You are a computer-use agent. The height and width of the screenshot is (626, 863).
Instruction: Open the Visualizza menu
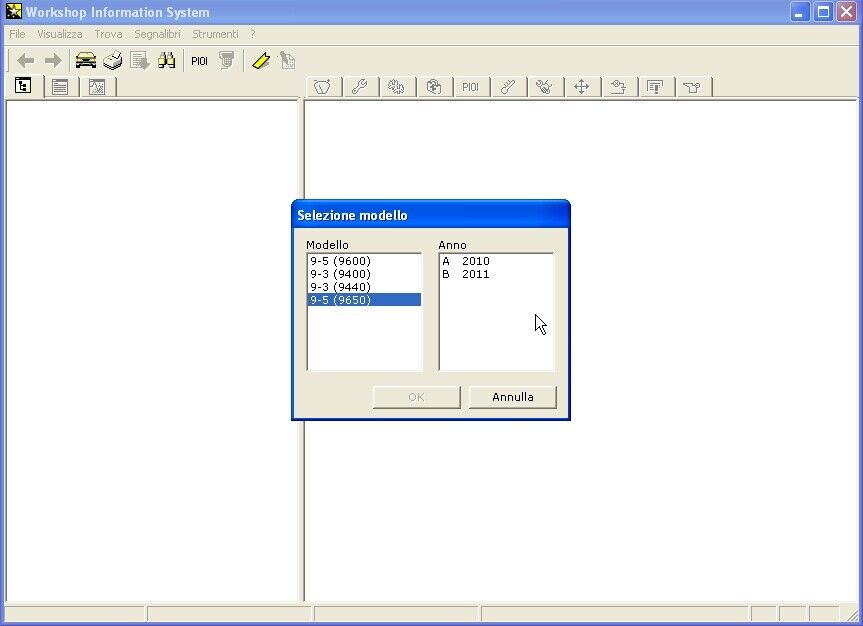59,34
